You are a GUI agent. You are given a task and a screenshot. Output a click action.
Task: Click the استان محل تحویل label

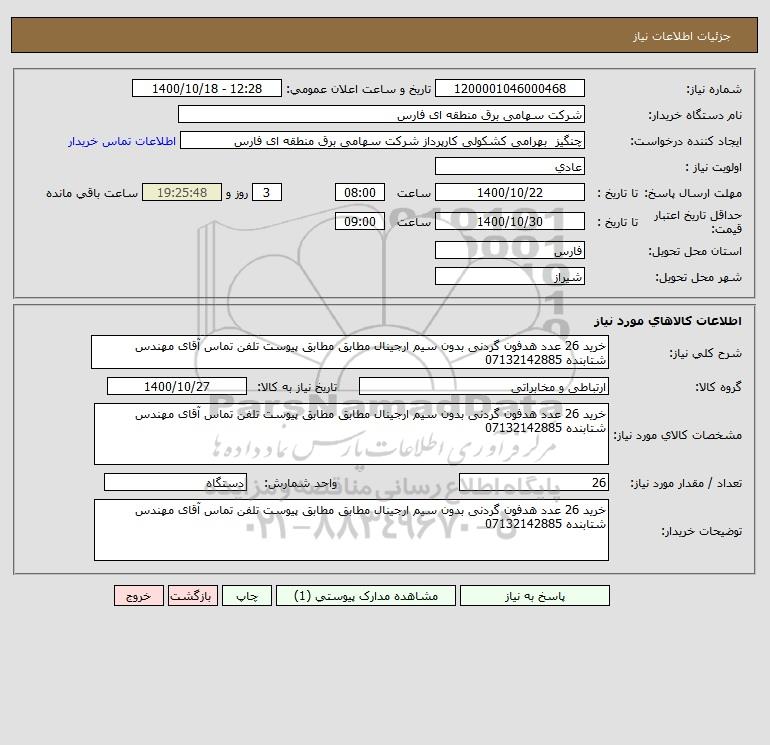coord(695,251)
